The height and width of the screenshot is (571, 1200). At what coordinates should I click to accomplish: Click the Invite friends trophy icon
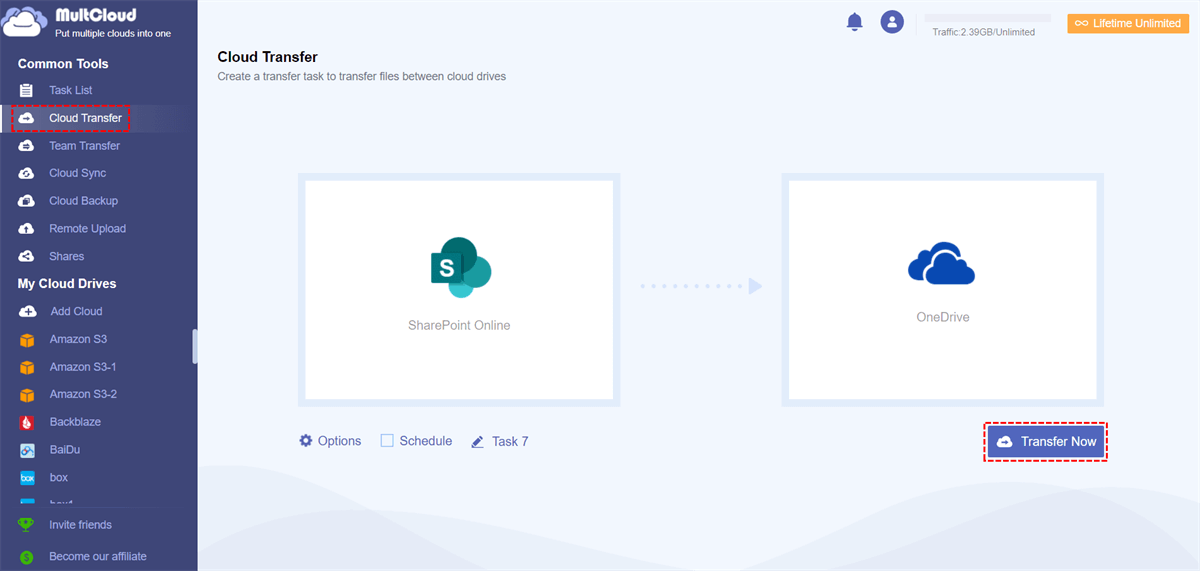(x=26, y=525)
